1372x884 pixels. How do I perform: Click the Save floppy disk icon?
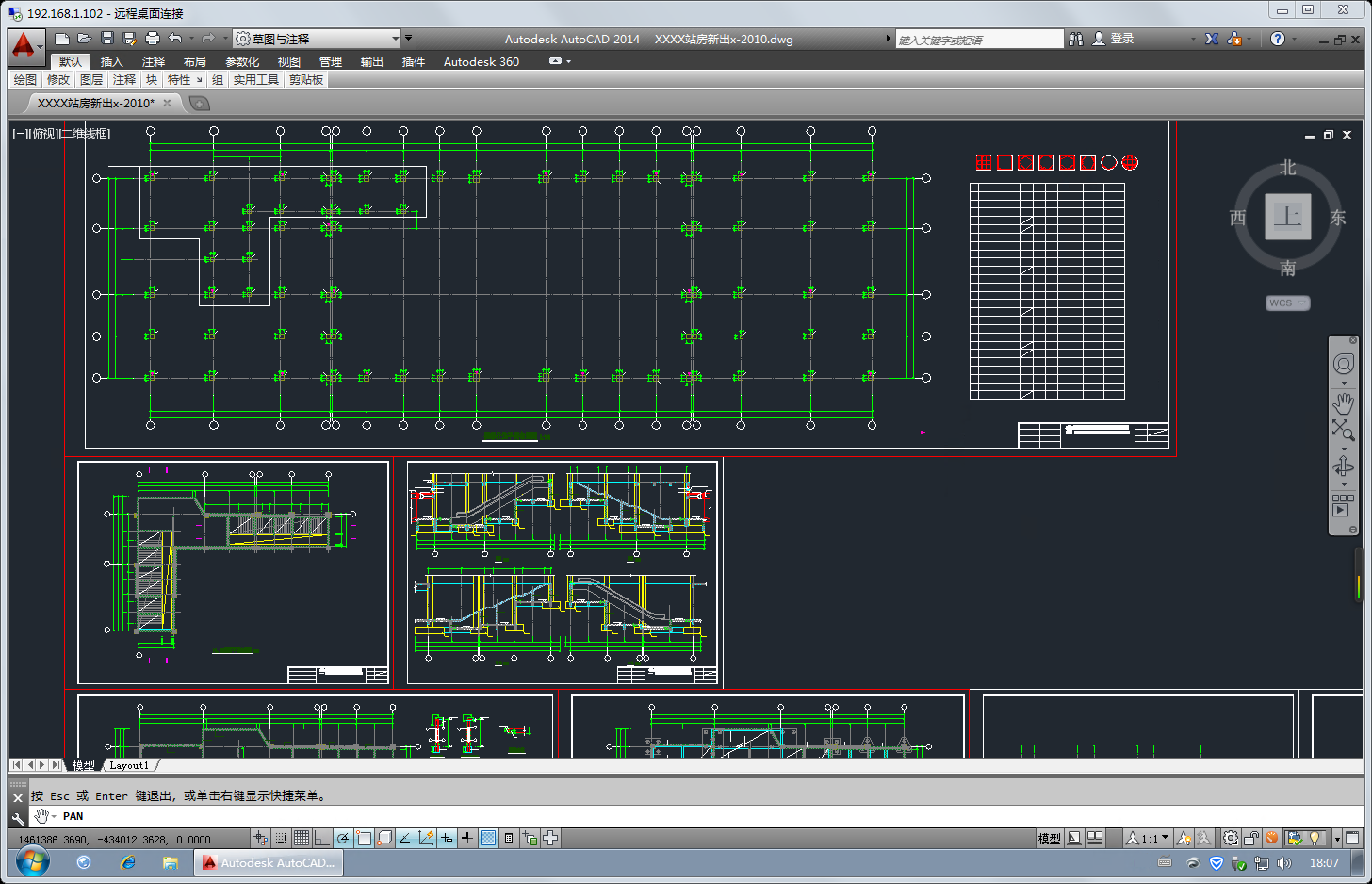(x=107, y=39)
